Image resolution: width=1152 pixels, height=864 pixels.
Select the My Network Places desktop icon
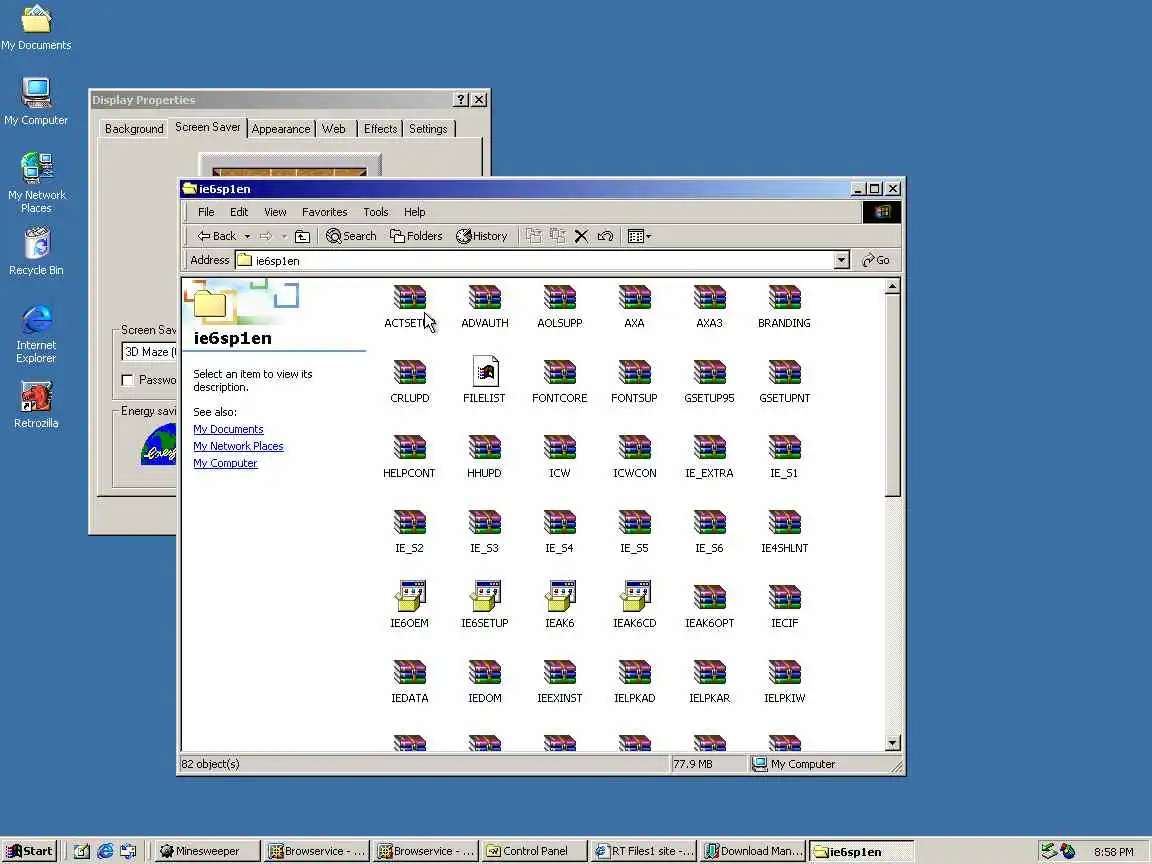(36, 183)
